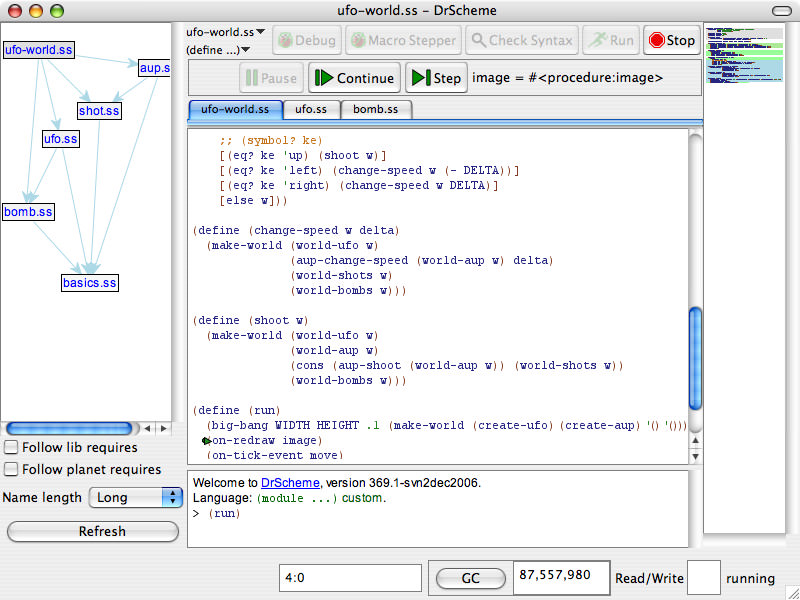
Task: Click the module browser horizontal scrollbar thumb
Action: pyautogui.click(x=69, y=428)
